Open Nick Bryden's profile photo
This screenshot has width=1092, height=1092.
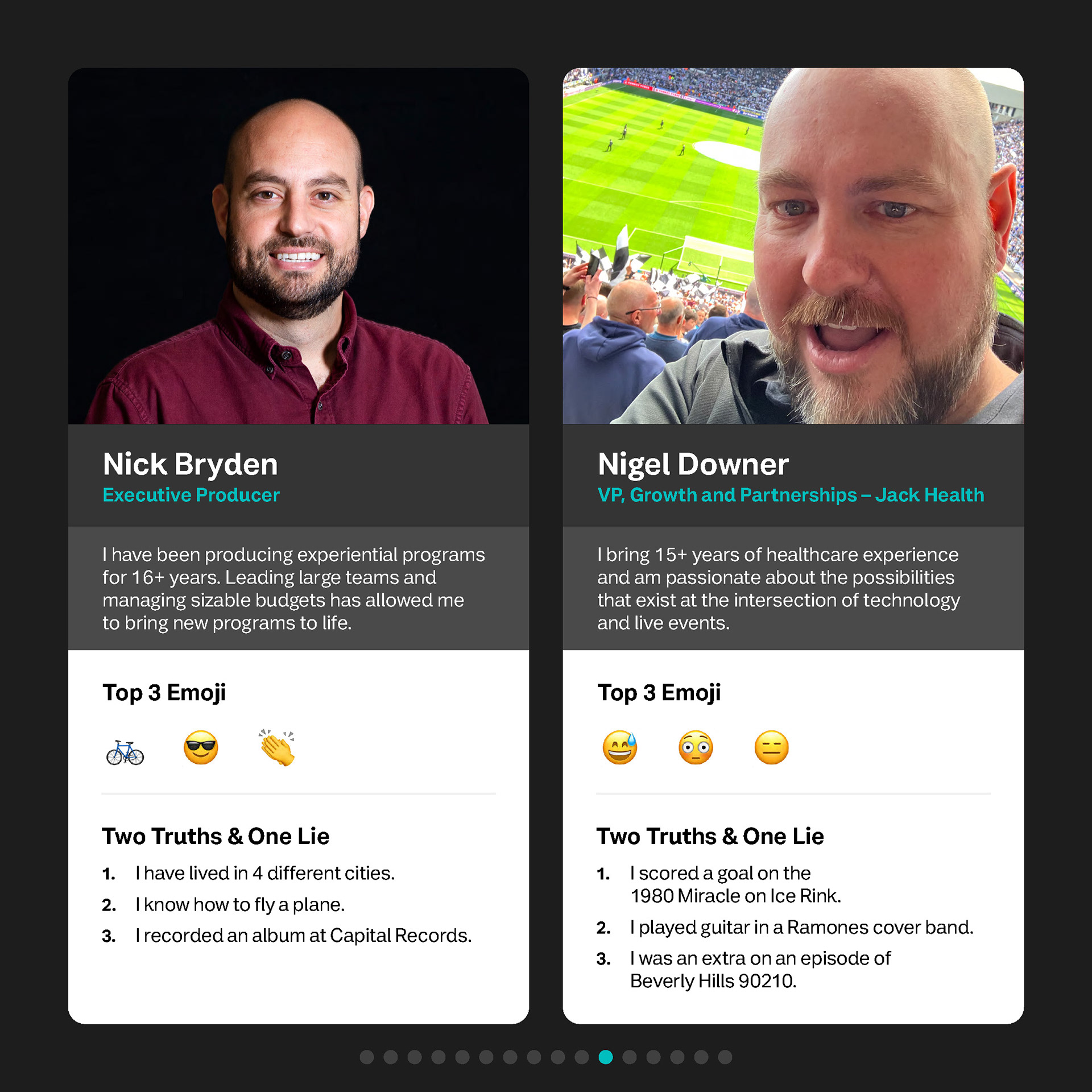click(x=299, y=246)
